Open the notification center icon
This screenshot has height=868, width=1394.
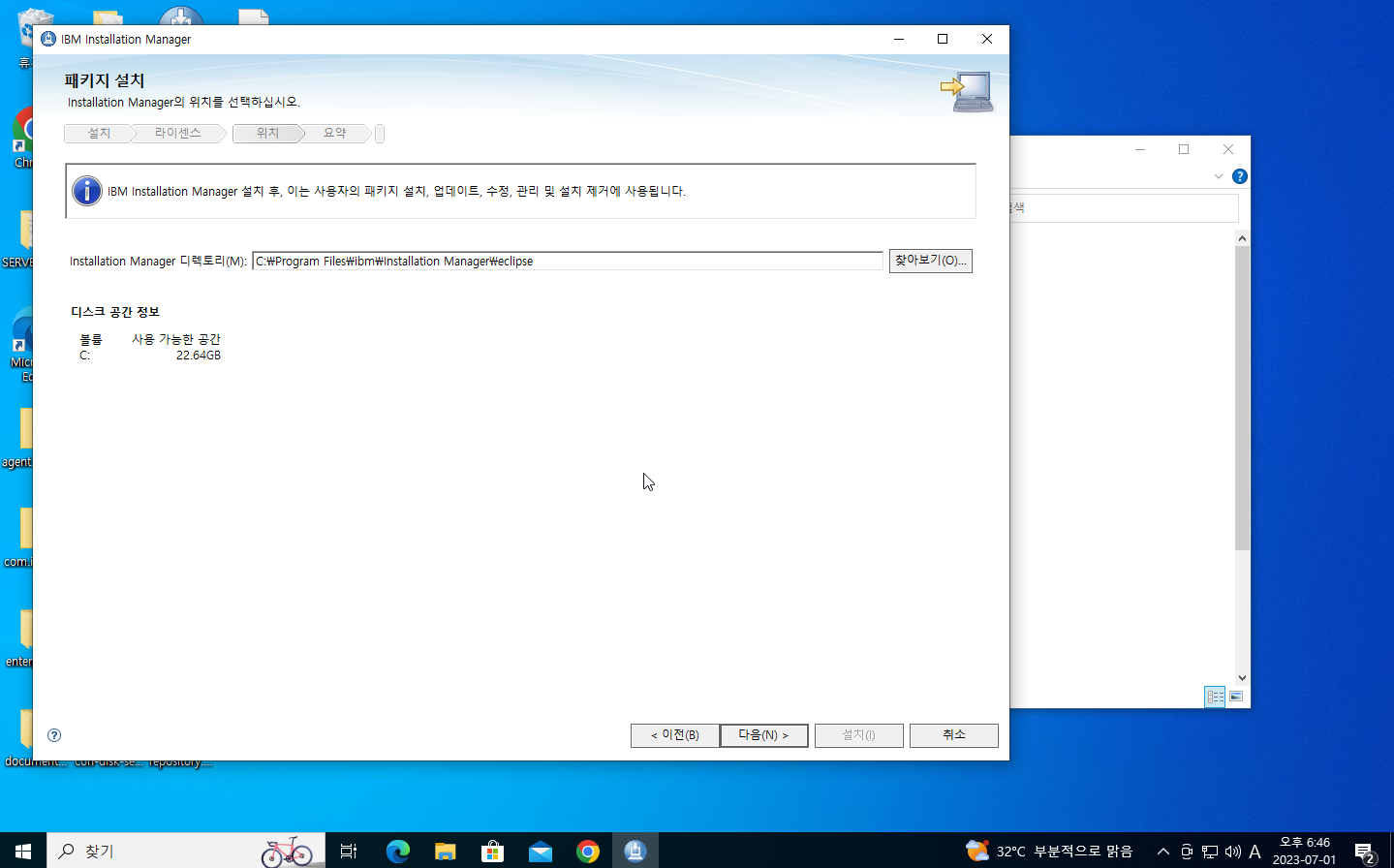(x=1366, y=852)
